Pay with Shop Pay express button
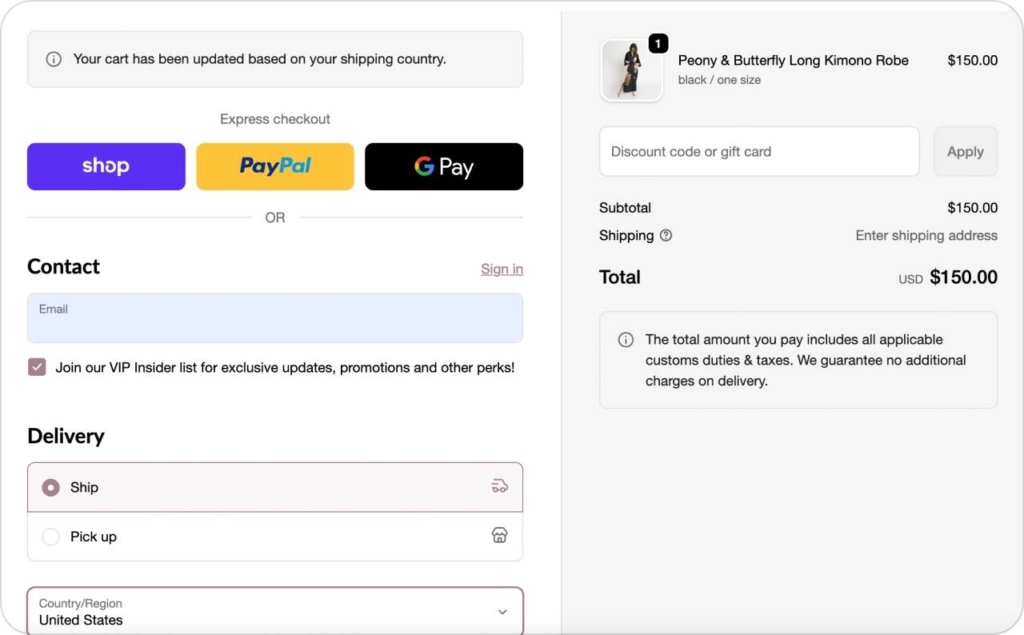This screenshot has width=1024, height=635. [x=106, y=166]
